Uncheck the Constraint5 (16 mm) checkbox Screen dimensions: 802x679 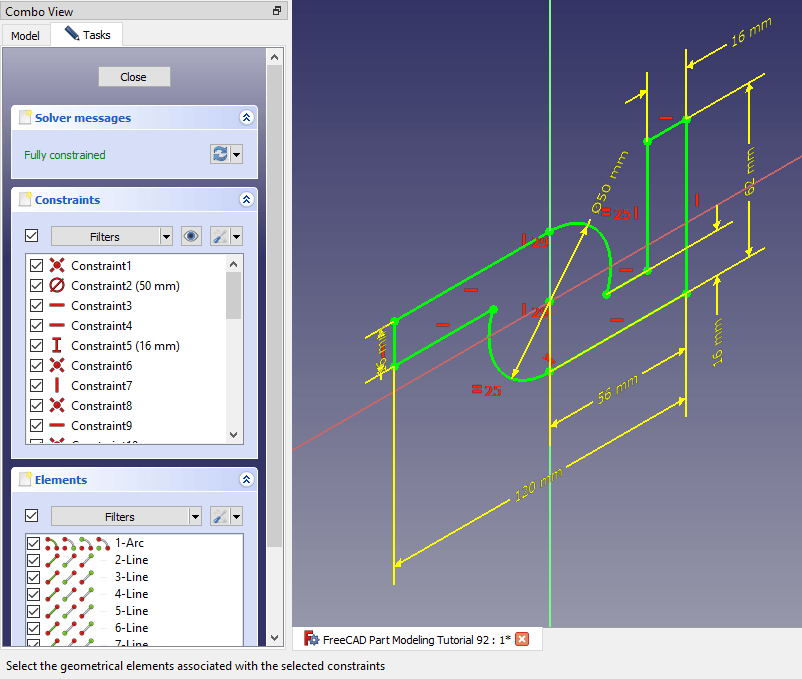36,346
